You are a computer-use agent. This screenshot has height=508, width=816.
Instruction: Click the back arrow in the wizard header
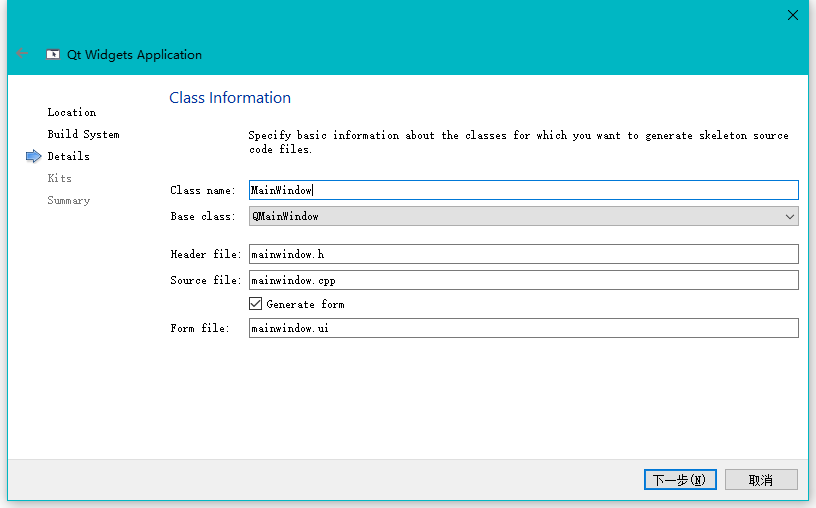pyautogui.click(x=22, y=54)
